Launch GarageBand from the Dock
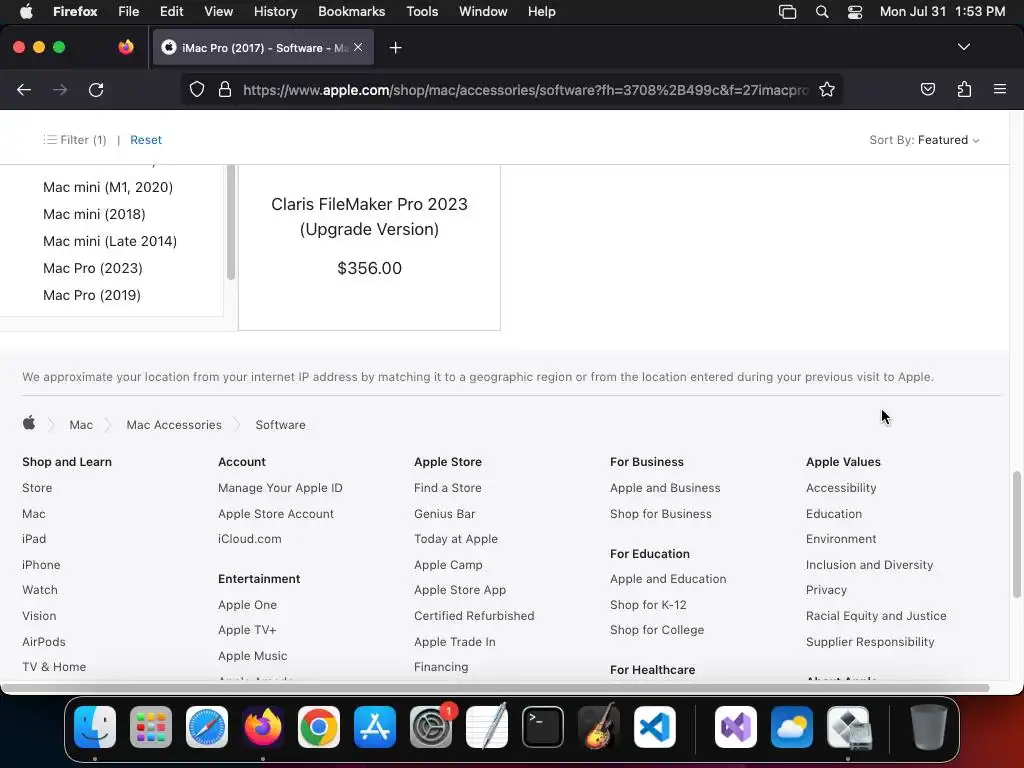This screenshot has height=768, width=1024. [599, 727]
